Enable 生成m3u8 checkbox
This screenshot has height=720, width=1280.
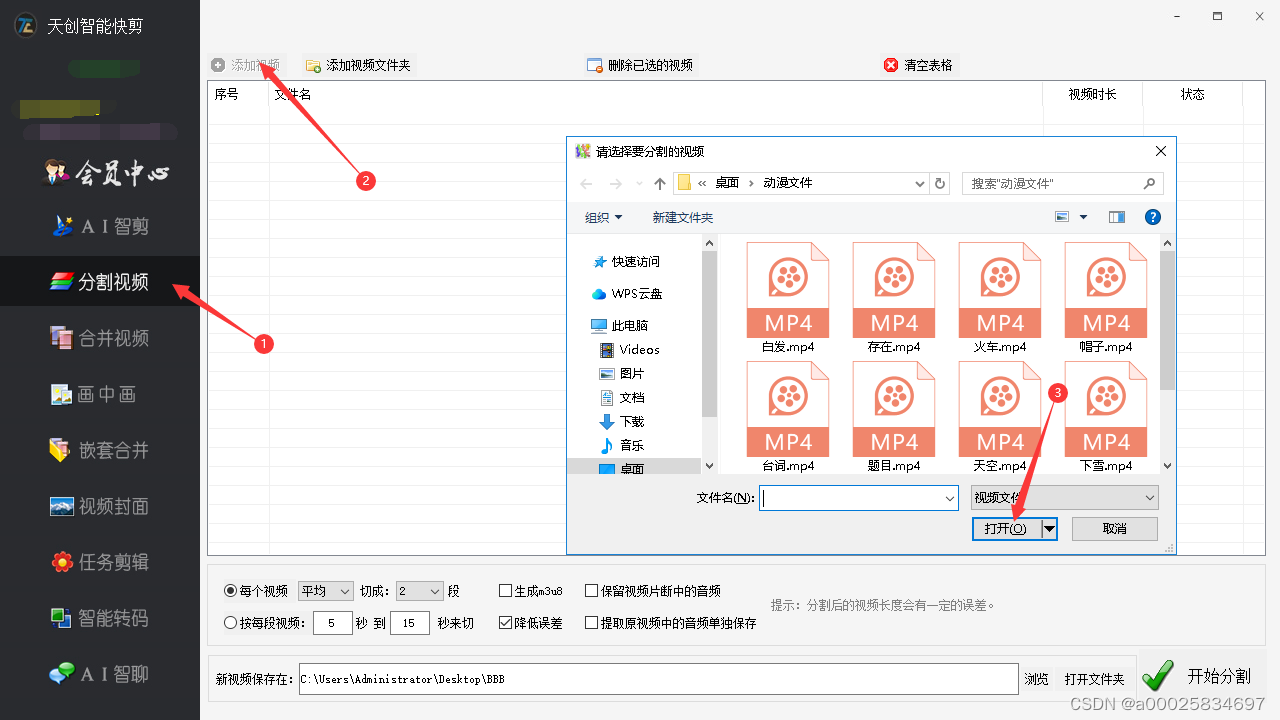pos(532,591)
